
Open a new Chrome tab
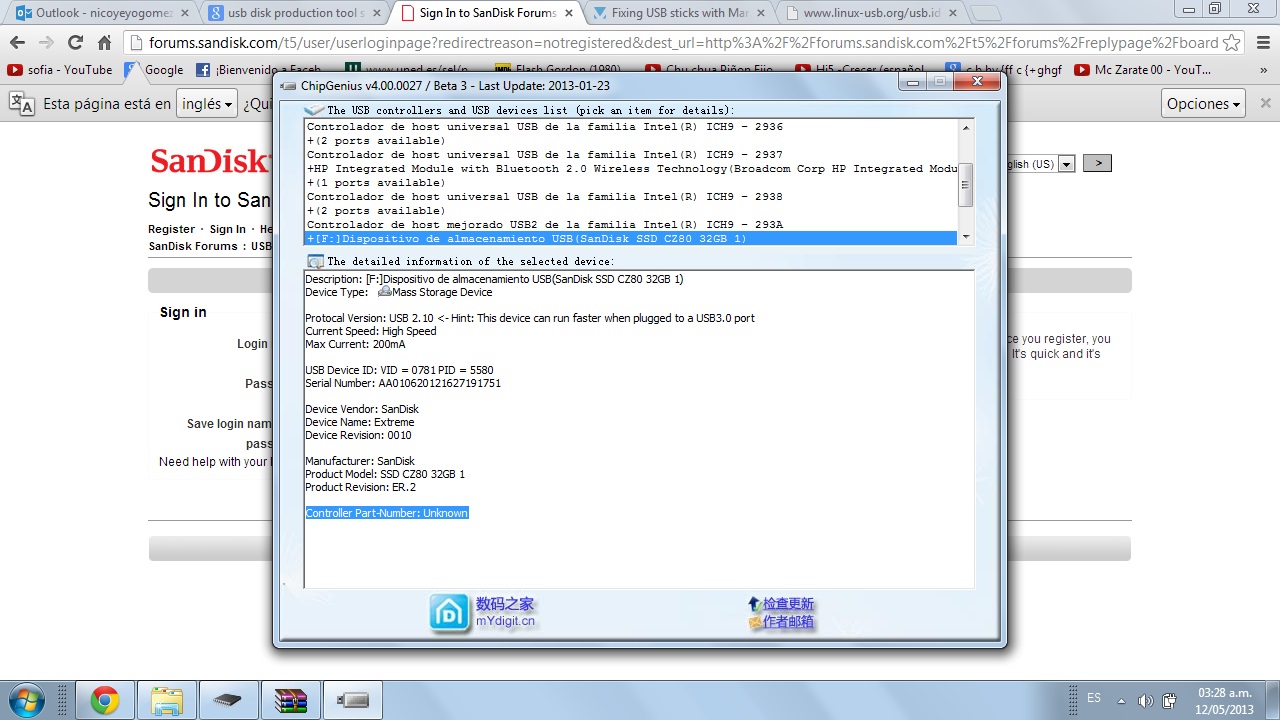click(986, 13)
